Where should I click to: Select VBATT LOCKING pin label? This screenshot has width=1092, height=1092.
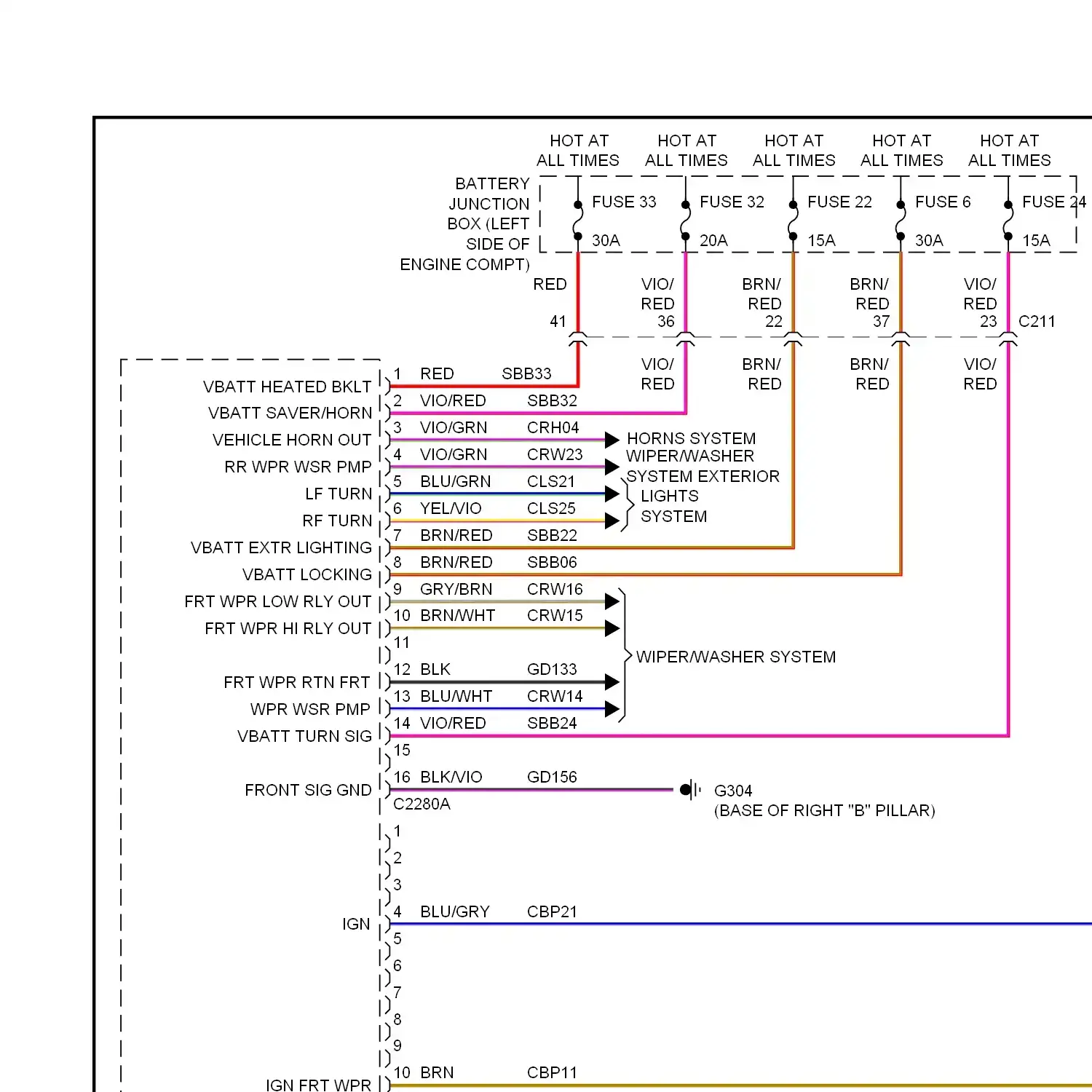[307, 574]
